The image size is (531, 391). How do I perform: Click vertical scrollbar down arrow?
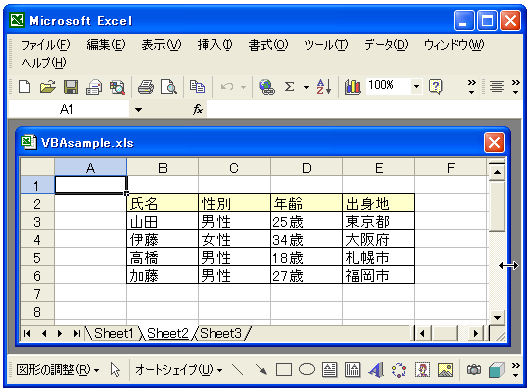(497, 318)
